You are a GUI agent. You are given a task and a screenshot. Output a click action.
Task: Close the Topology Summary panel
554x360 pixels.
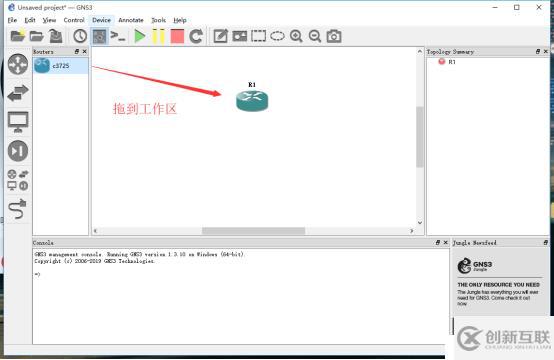point(546,52)
